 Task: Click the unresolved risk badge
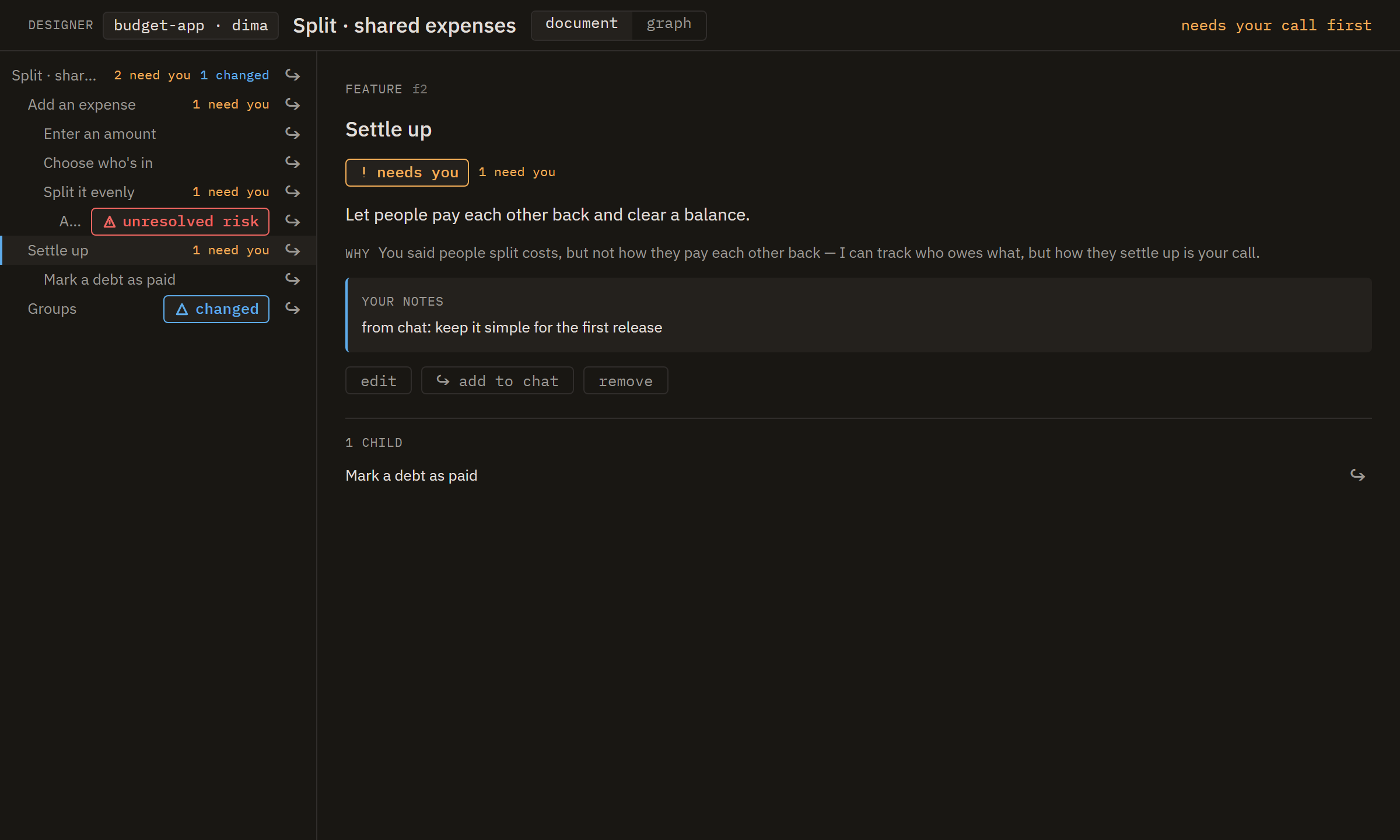(180, 222)
